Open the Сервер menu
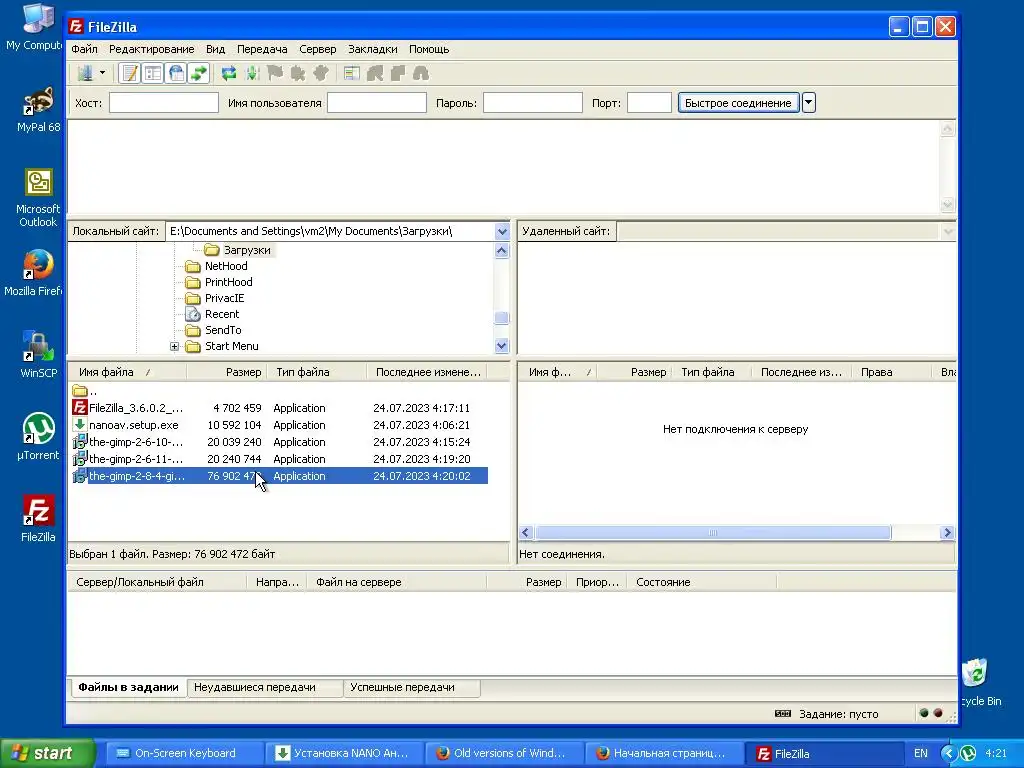The image size is (1024, 768). coord(317,49)
